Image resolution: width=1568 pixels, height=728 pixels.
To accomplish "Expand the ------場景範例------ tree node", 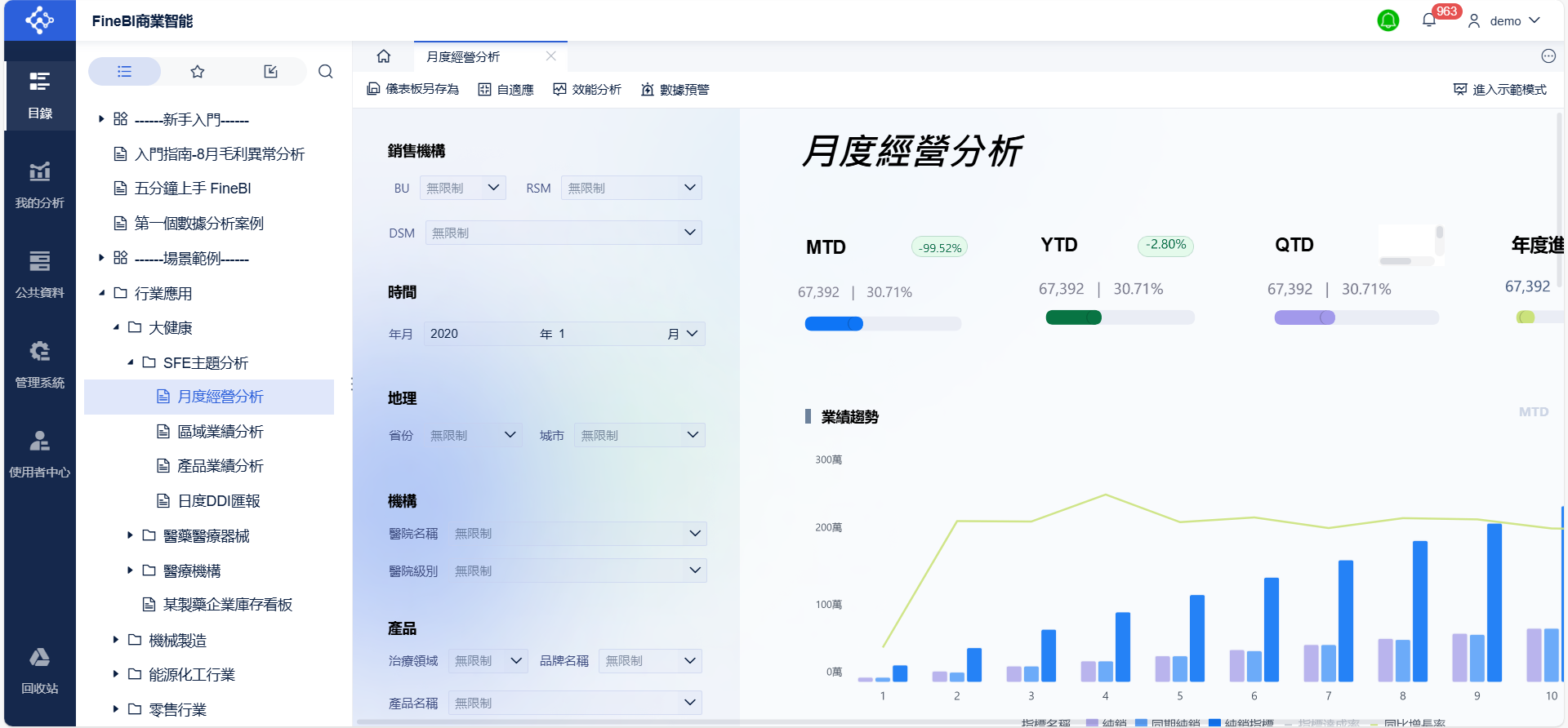I will pyautogui.click(x=101, y=258).
